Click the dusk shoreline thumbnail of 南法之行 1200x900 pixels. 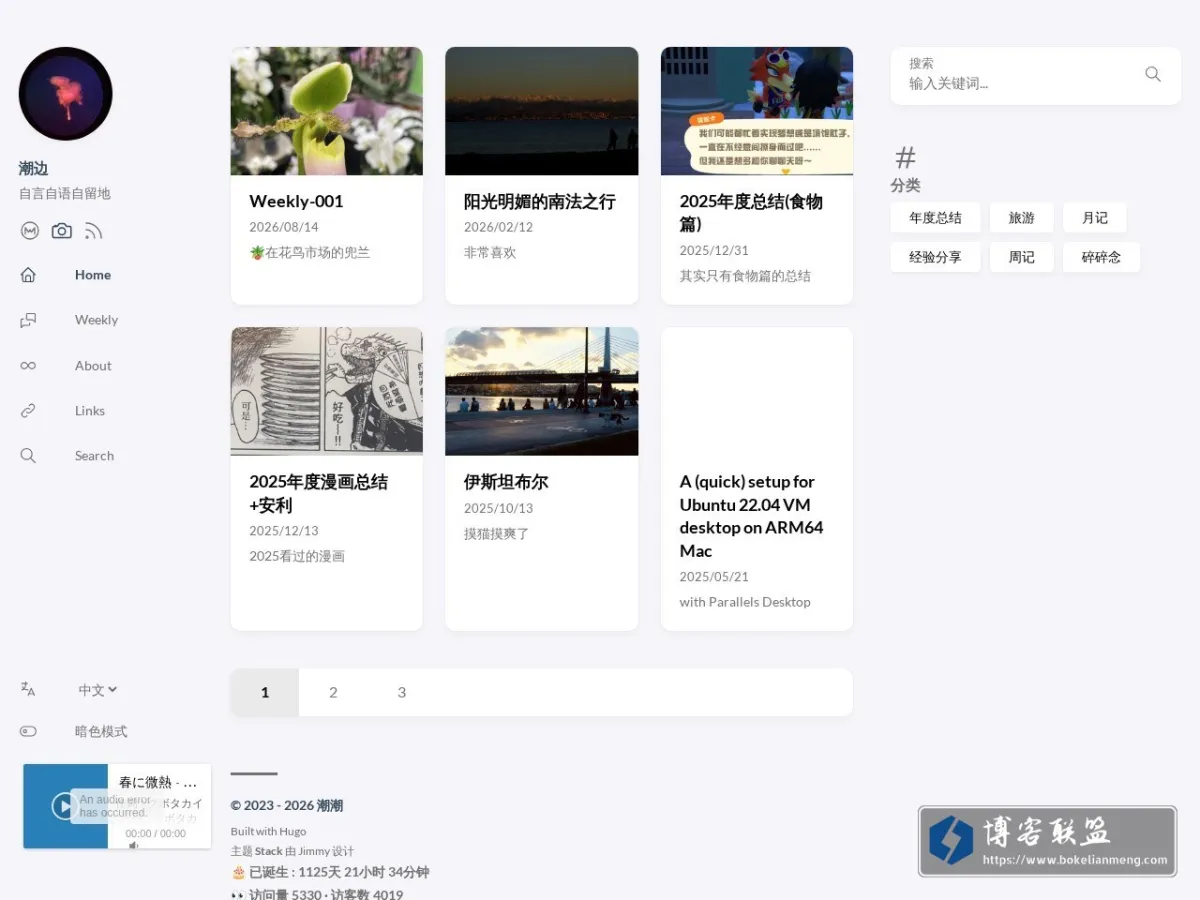(x=542, y=111)
